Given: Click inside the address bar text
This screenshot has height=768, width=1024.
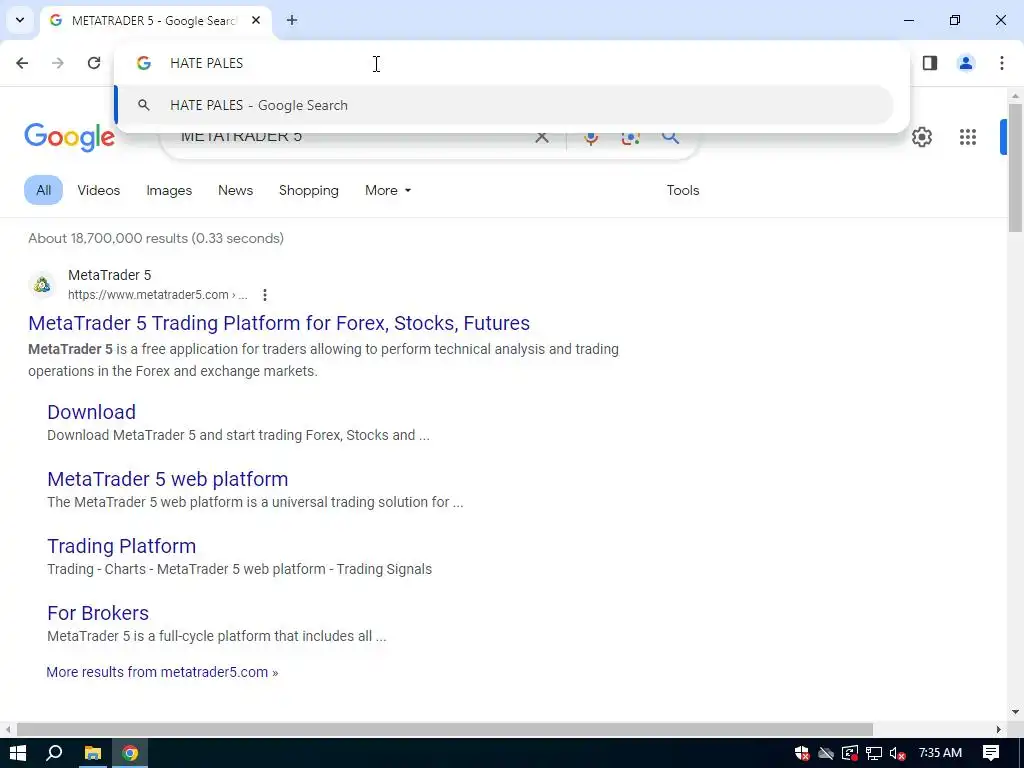Looking at the screenshot, I should point(206,63).
